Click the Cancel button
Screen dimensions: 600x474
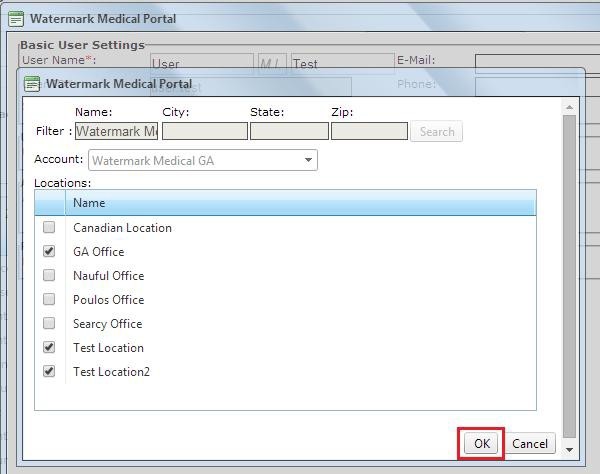tap(530, 443)
